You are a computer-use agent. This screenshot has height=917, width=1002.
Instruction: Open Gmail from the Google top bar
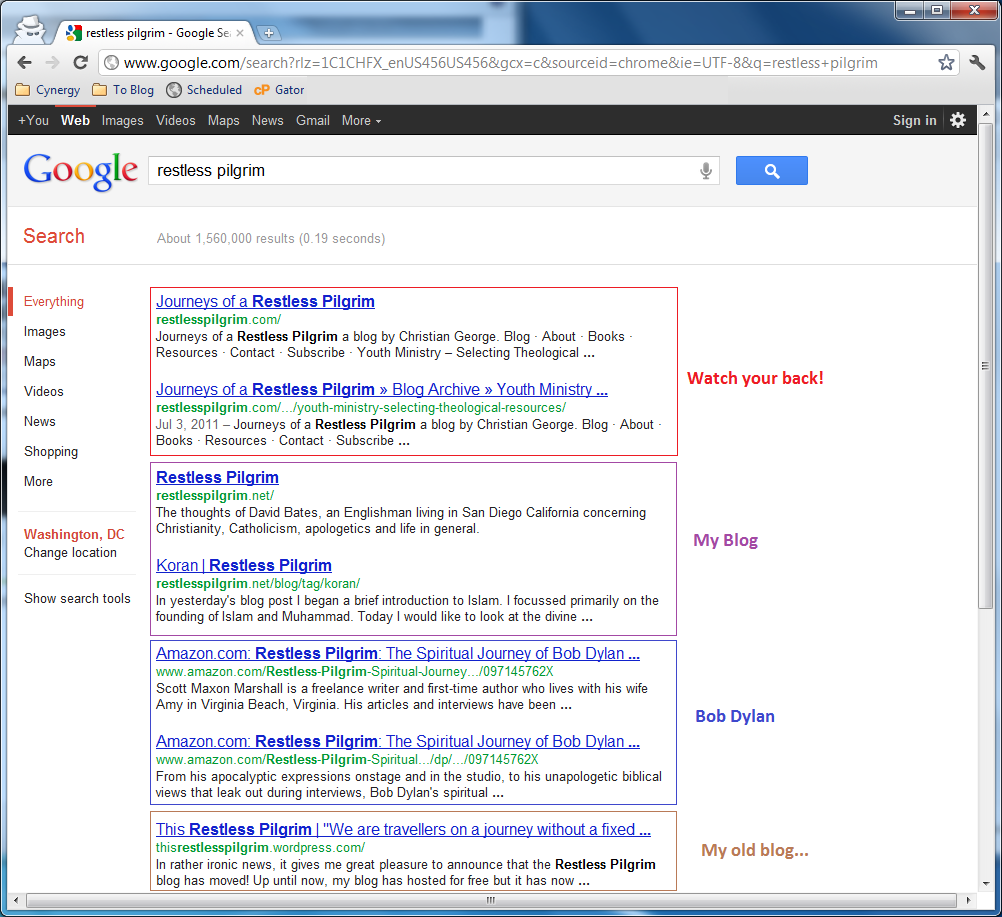pos(312,120)
